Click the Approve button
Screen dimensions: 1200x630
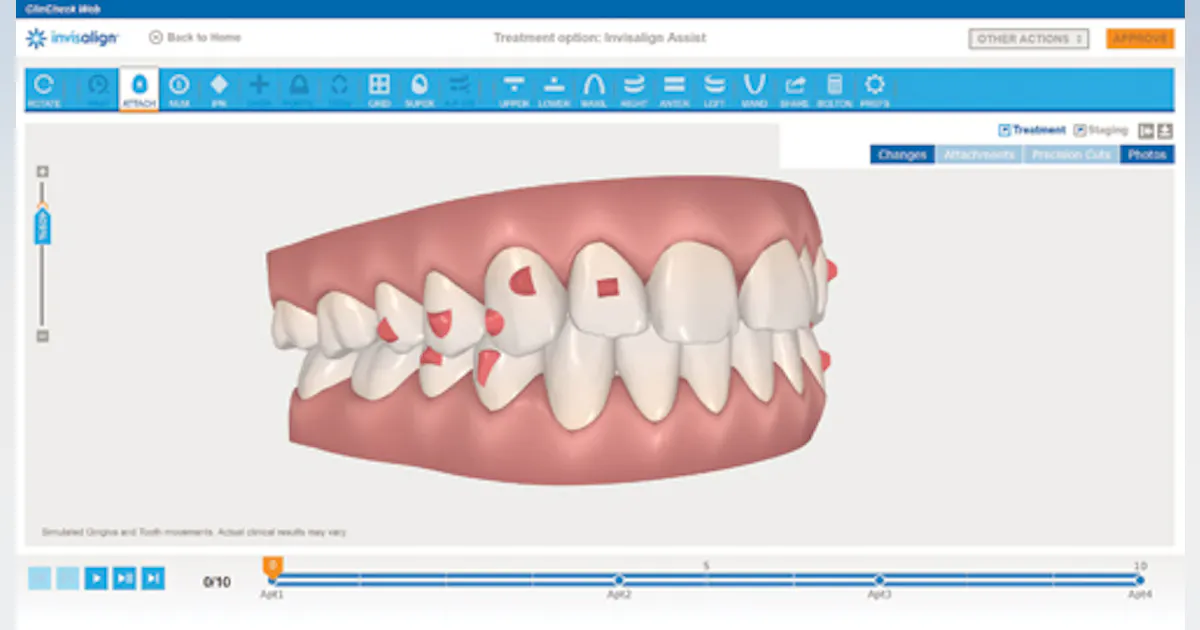point(1140,39)
